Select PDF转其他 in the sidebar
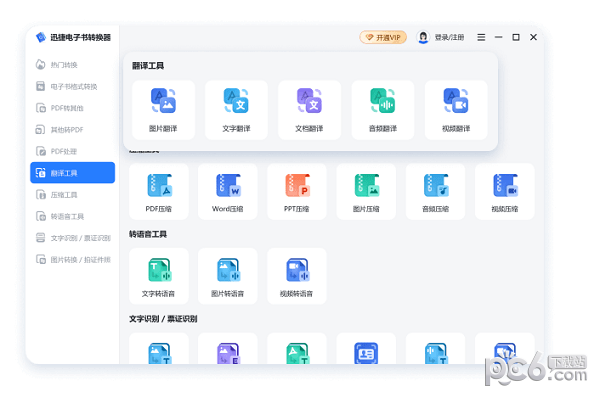Screen dimensions: 600x398 [72, 108]
